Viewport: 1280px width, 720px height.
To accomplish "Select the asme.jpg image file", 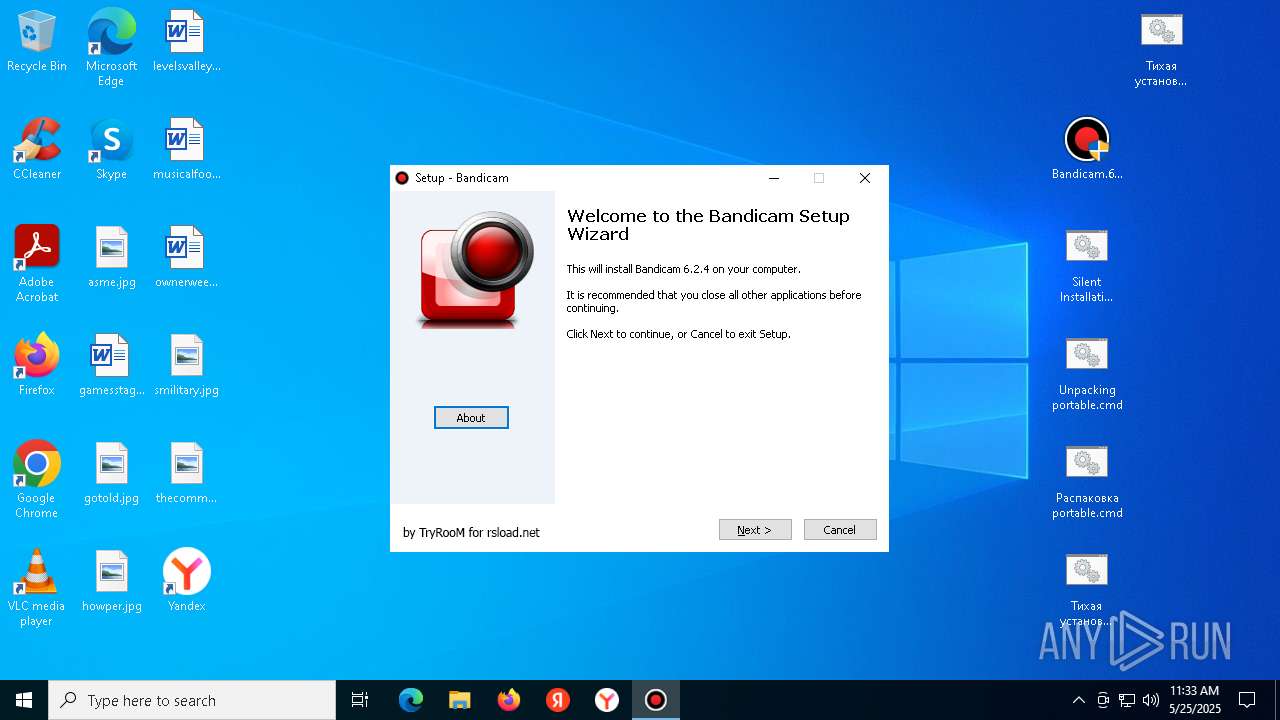I will [x=111, y=258].
